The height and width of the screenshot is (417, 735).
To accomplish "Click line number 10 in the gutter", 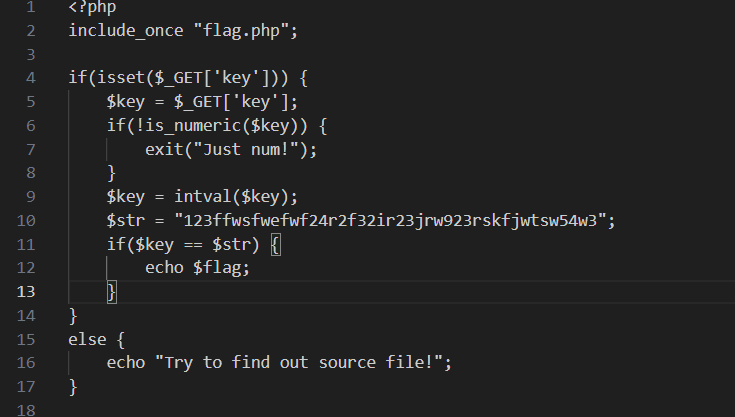I will click(25, 220).
